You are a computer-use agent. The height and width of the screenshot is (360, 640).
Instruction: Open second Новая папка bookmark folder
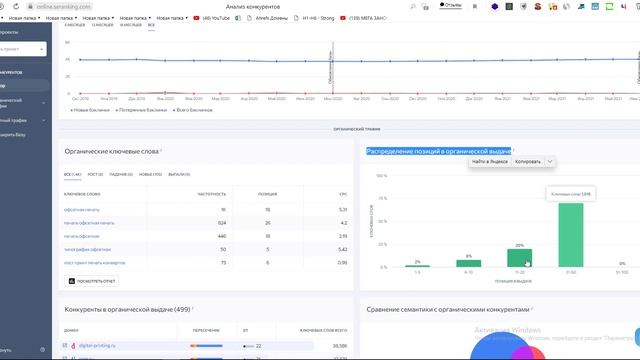tap(61, 18)
